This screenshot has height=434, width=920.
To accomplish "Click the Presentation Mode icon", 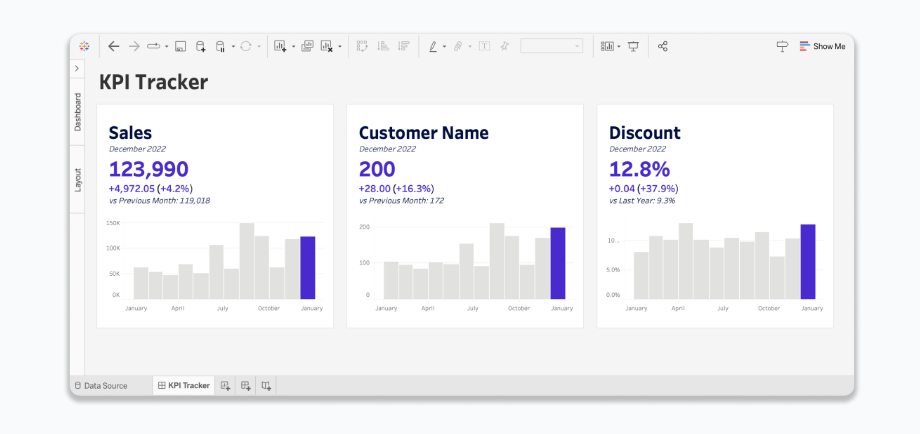I will coord(633,46).
